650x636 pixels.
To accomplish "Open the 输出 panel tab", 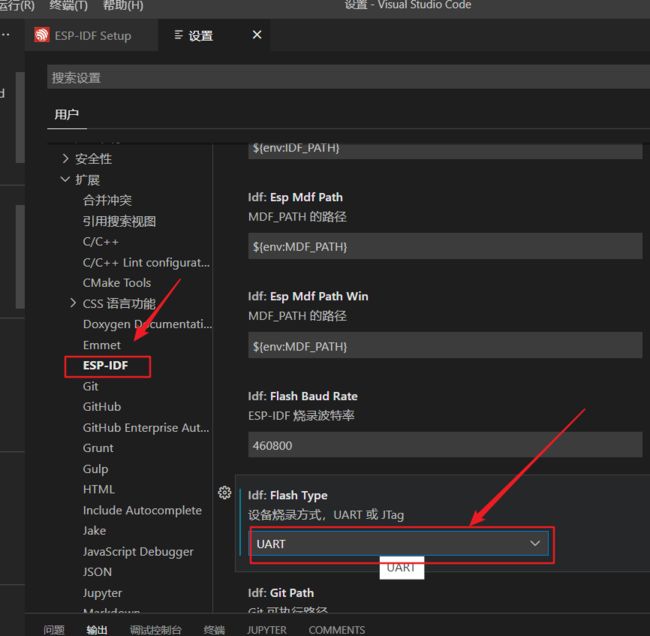I will pos(97,630).
